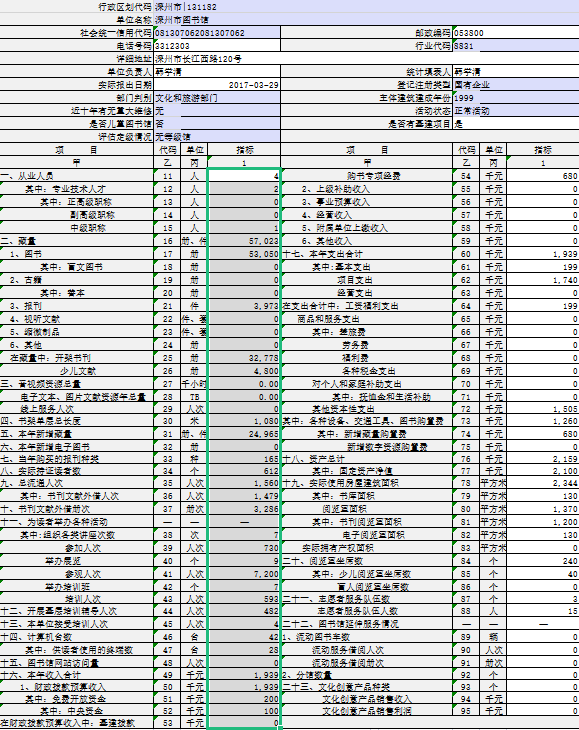
Task: Select the 开架书刊 value 32,778
Action: coord(244,358)
